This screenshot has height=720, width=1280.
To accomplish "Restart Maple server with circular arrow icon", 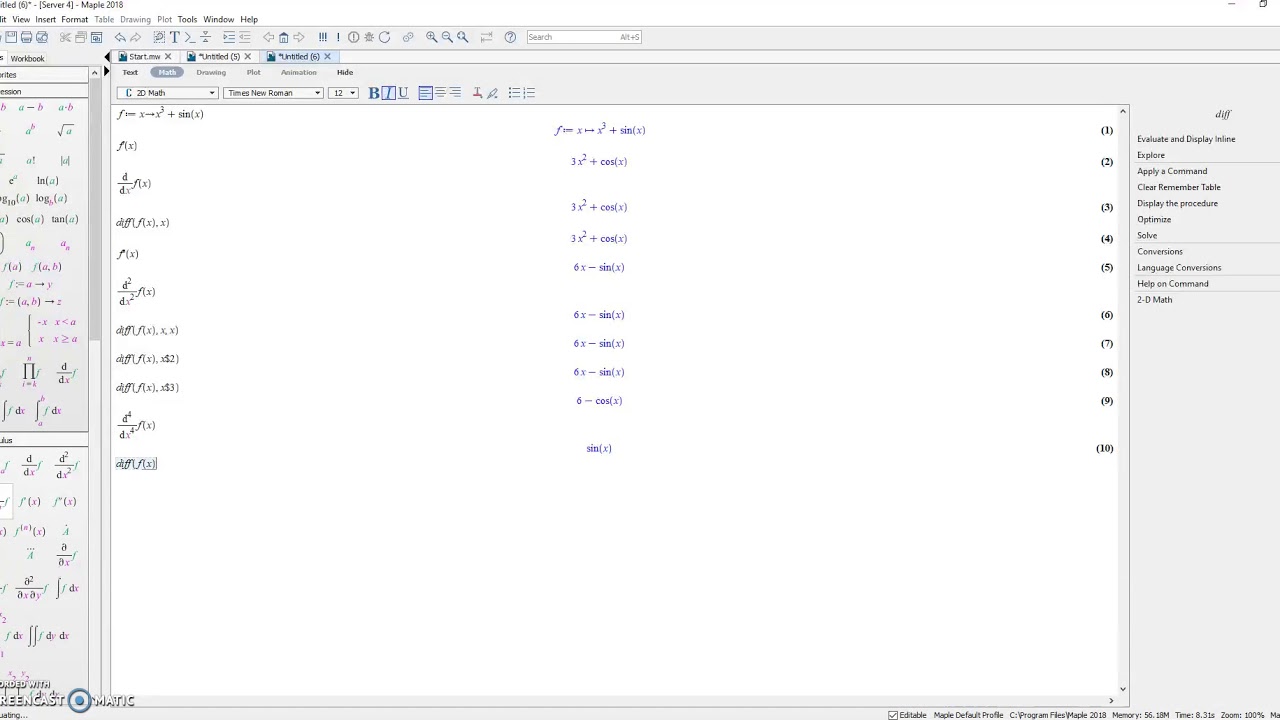I will point(385,37).
